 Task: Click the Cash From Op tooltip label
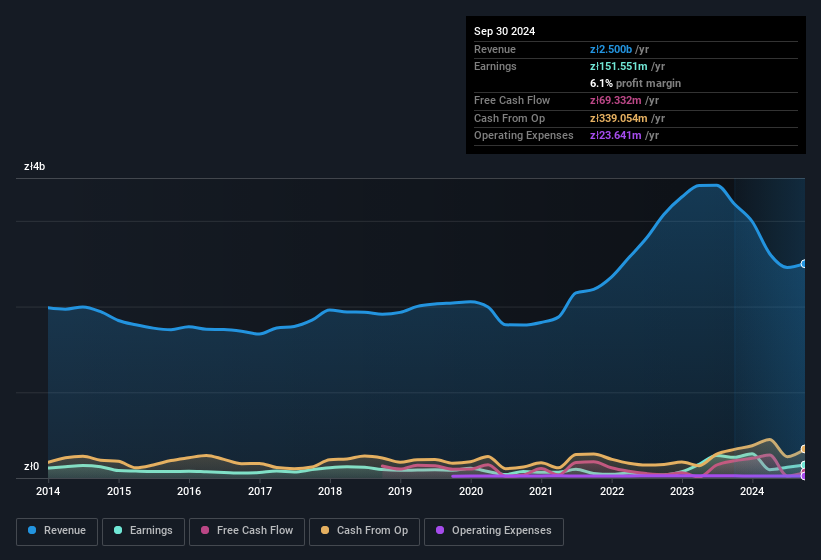click(509, 118)
